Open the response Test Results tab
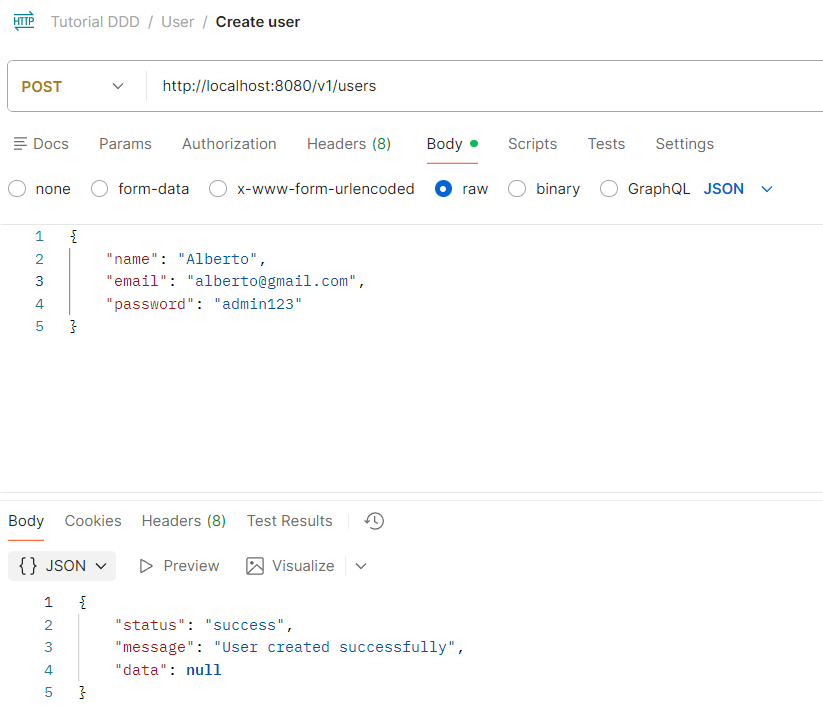 tap(289, 521)
